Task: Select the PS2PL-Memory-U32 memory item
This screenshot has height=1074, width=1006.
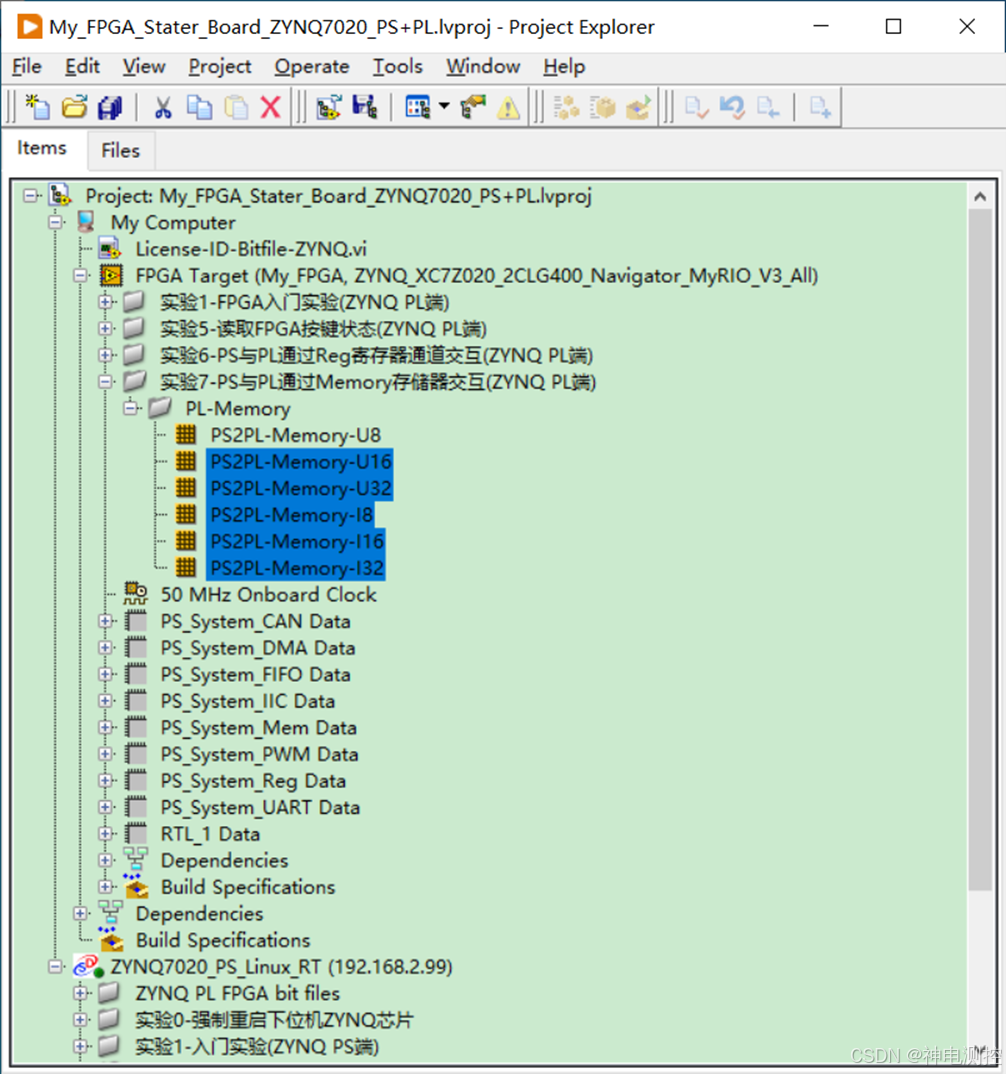Action: pos(300,488)
